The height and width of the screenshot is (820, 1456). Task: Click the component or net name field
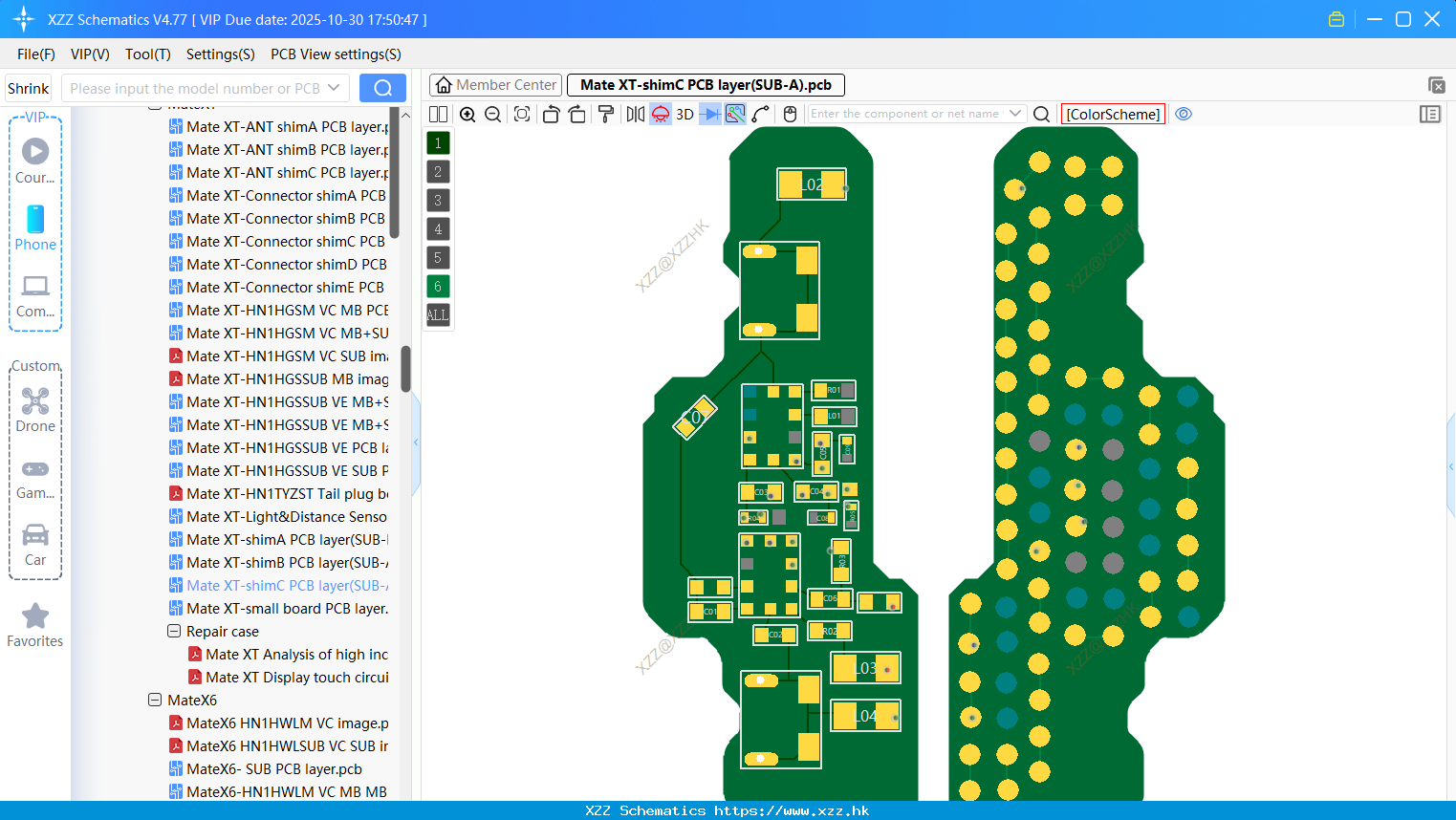[x=906, y=114]
